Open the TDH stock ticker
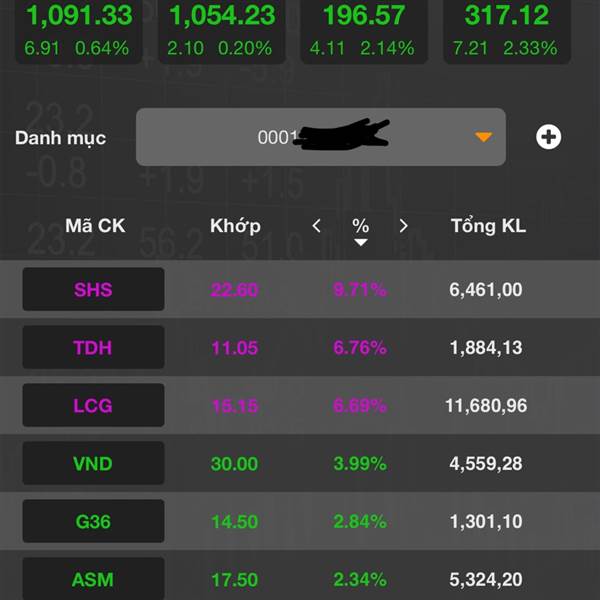The image size is (600, 600). coord(93,347)
